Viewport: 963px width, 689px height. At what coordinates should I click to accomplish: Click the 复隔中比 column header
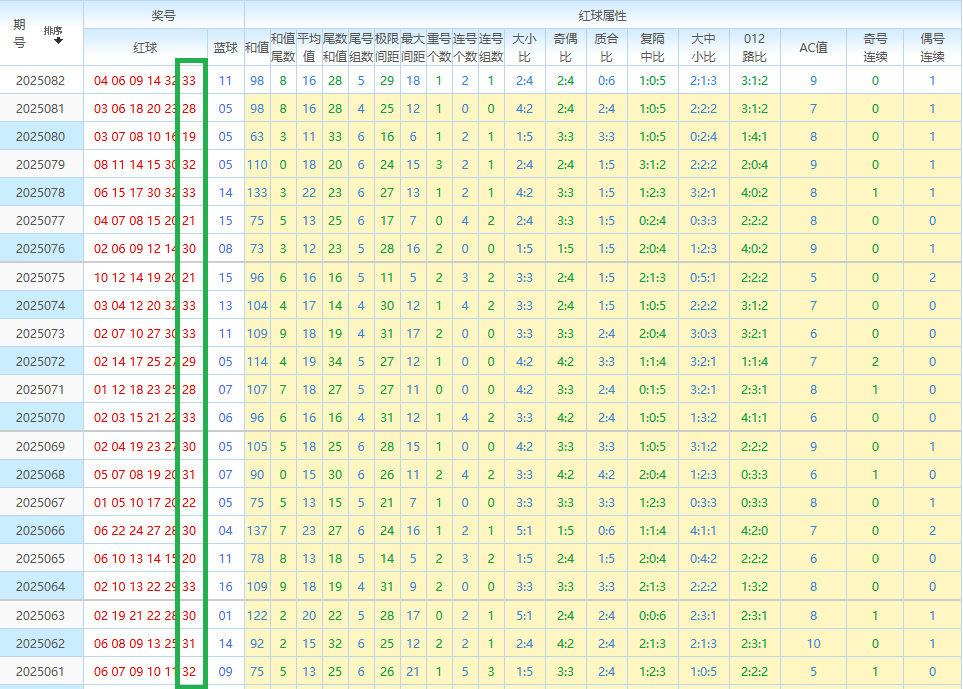pyautogui.click(x=652, y=47)
